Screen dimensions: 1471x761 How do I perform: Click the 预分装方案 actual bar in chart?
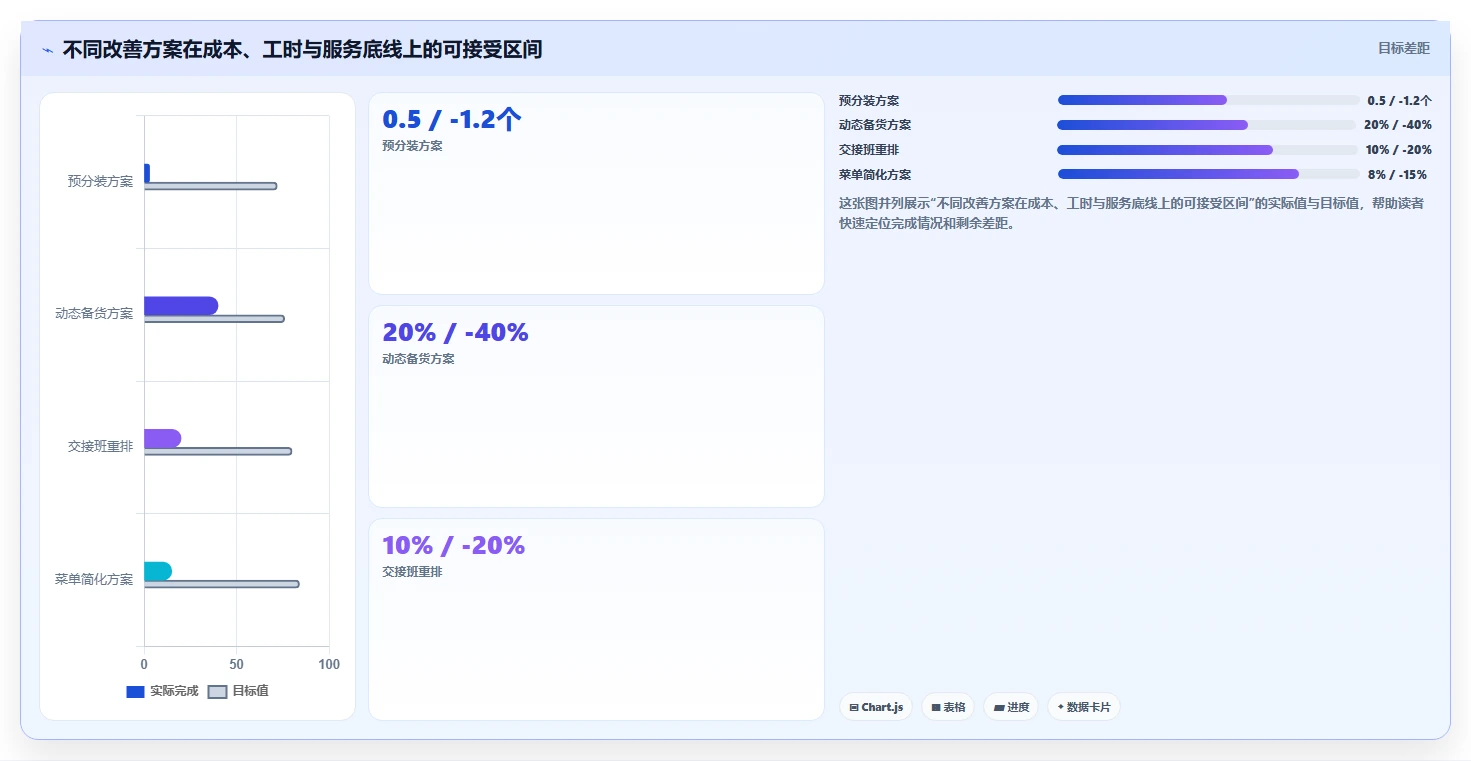[147, 173]
